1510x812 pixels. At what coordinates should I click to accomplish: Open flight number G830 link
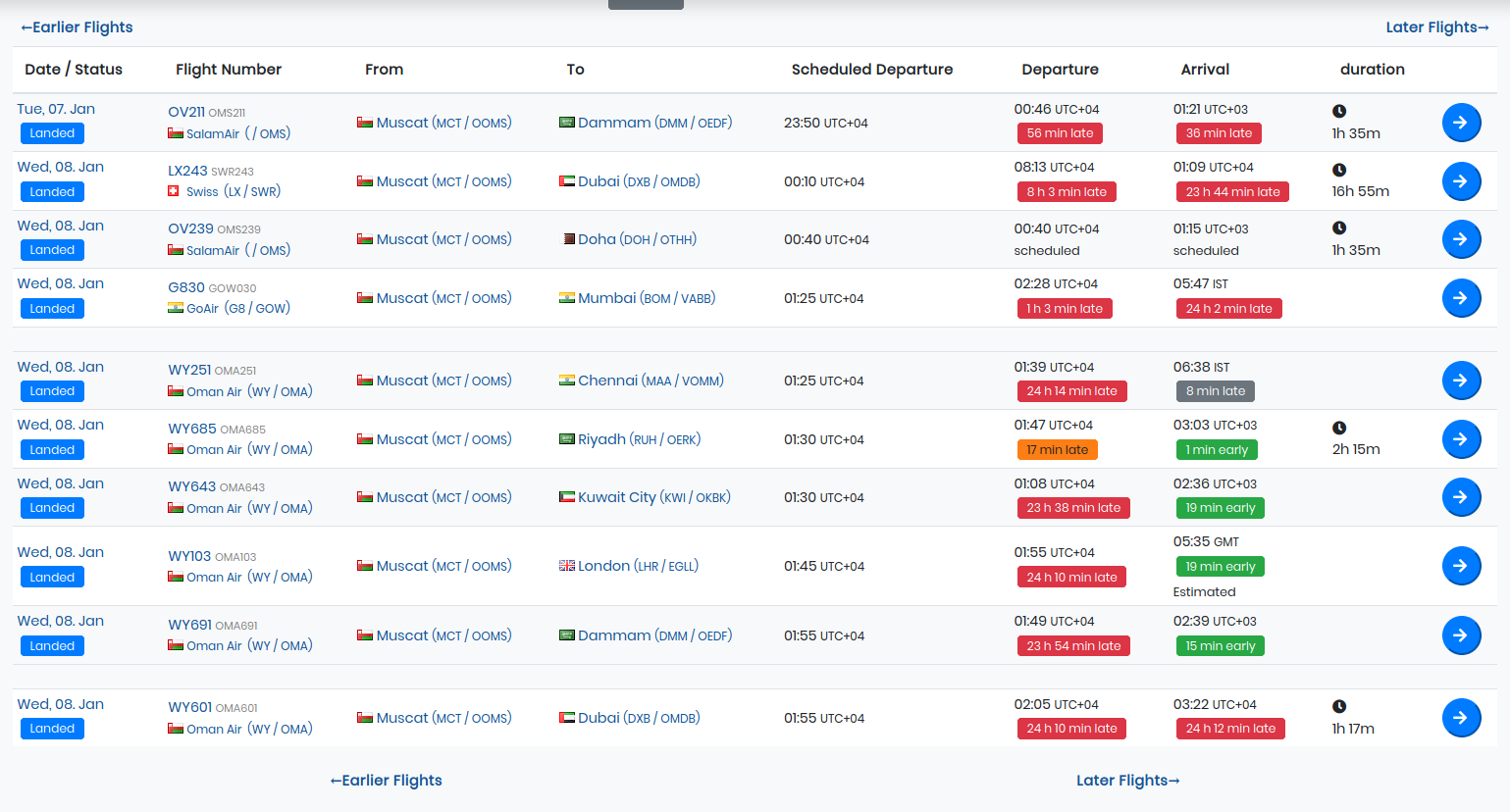pos(186,287)
